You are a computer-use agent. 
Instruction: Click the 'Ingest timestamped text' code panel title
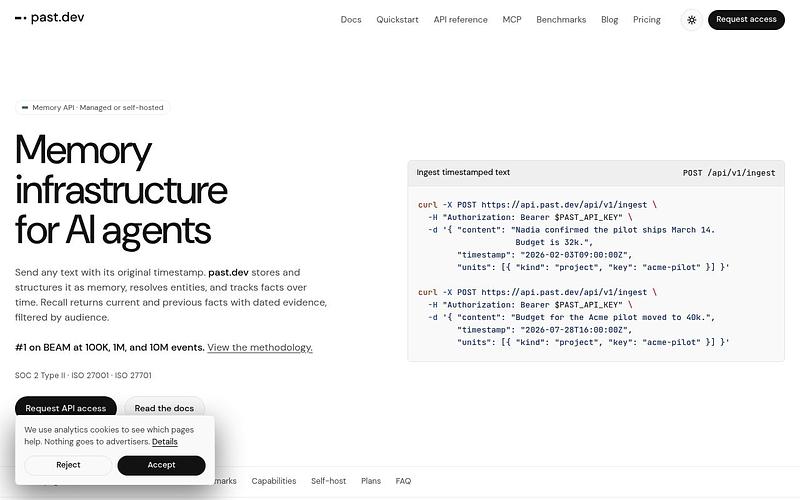(463, 172)
